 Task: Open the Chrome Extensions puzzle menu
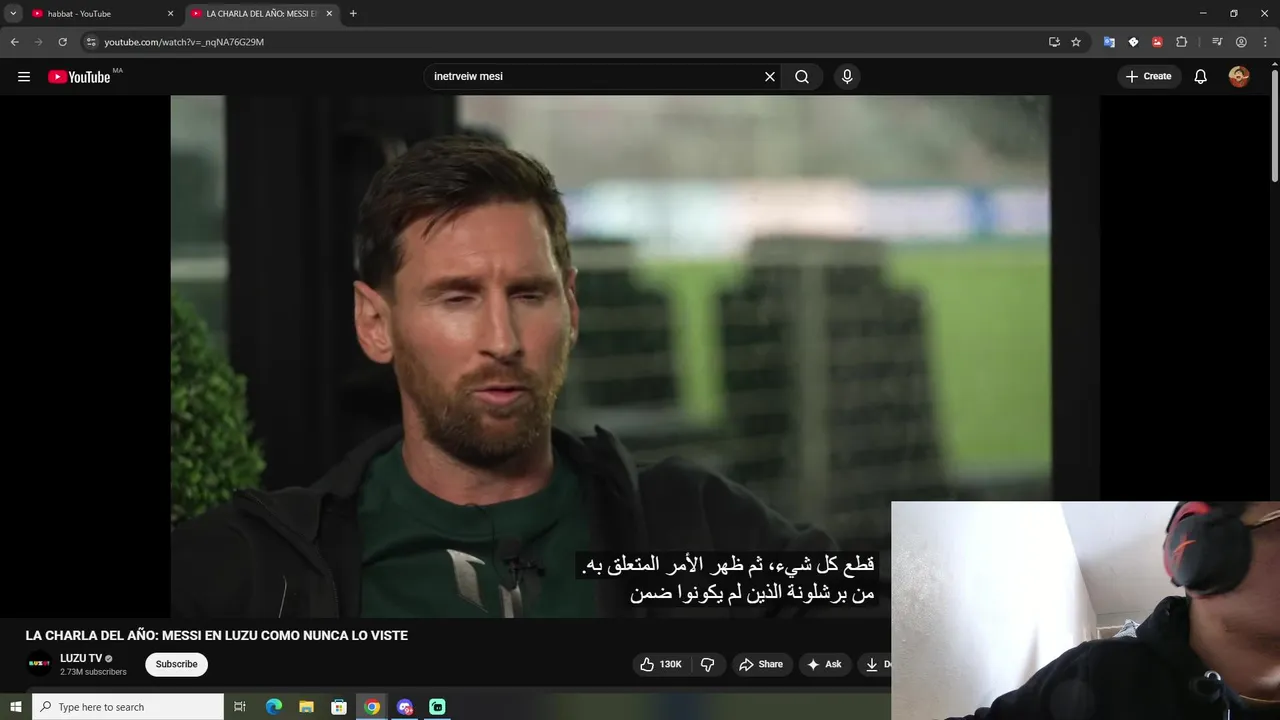coord(1181,42)
